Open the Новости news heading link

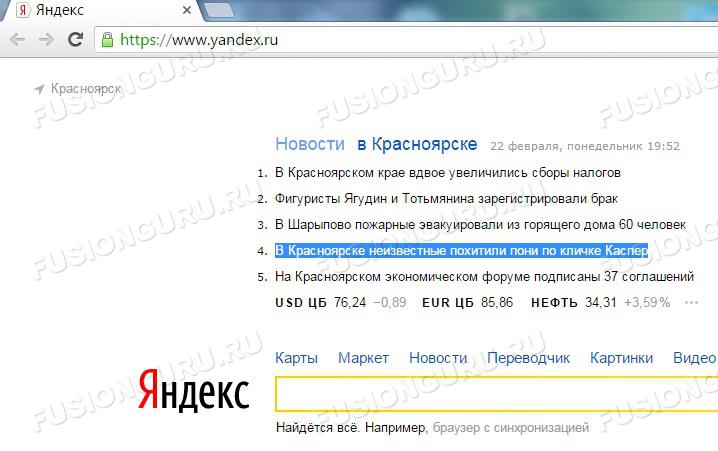coord(310,144)
